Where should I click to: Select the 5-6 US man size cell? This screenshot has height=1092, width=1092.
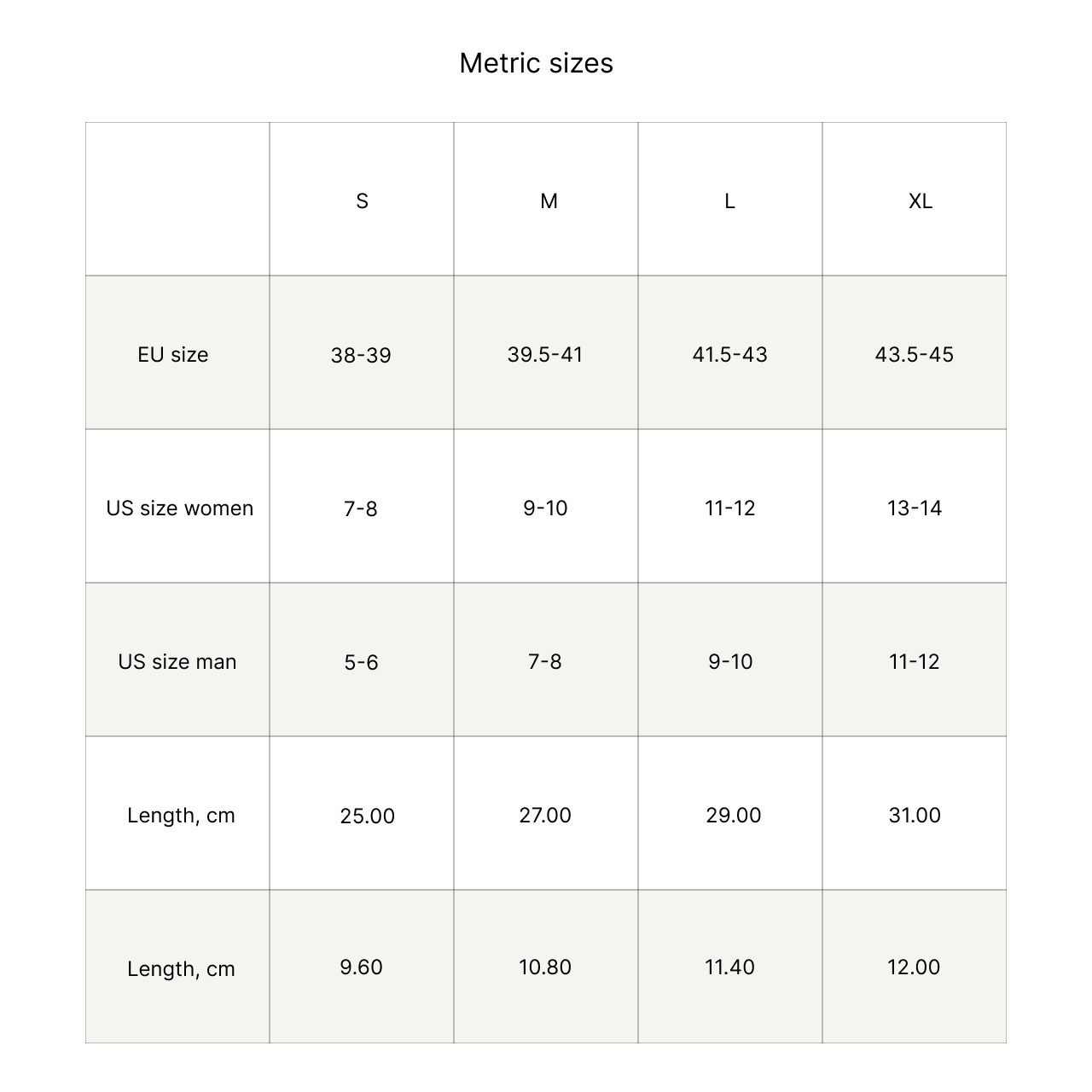(x=361, y=662)
